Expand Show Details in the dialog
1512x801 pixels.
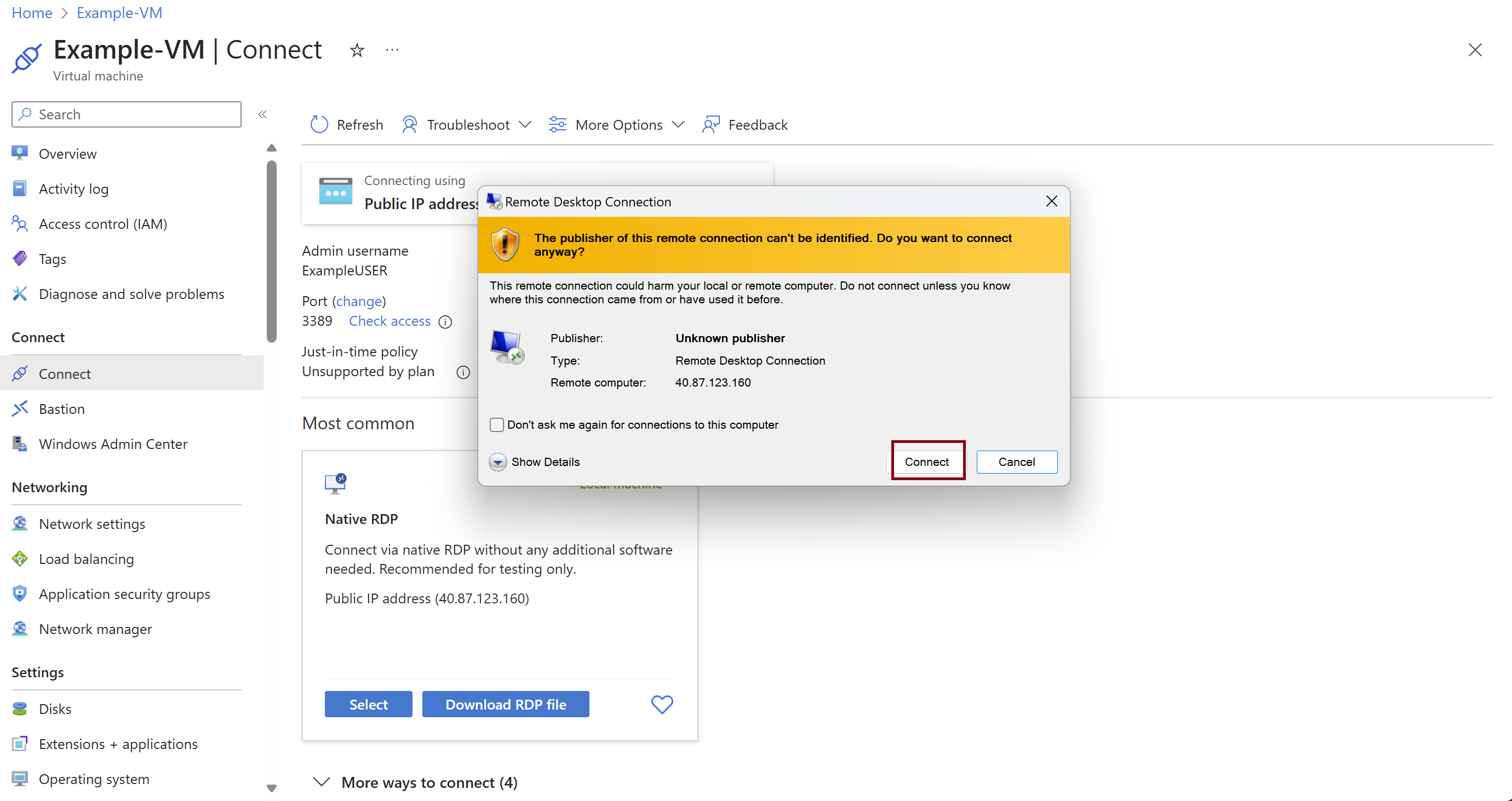(499, 462)
